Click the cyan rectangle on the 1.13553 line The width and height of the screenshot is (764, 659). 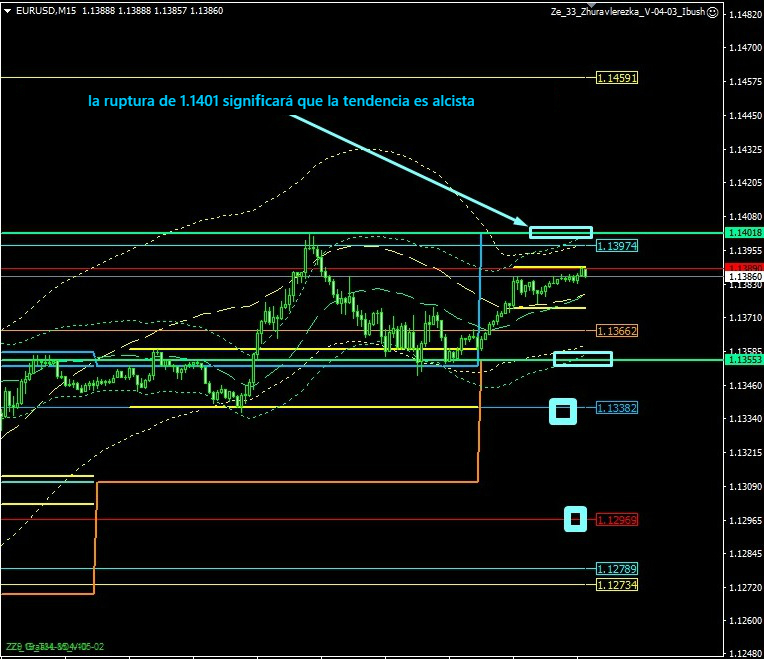click(x=582, y=359)
